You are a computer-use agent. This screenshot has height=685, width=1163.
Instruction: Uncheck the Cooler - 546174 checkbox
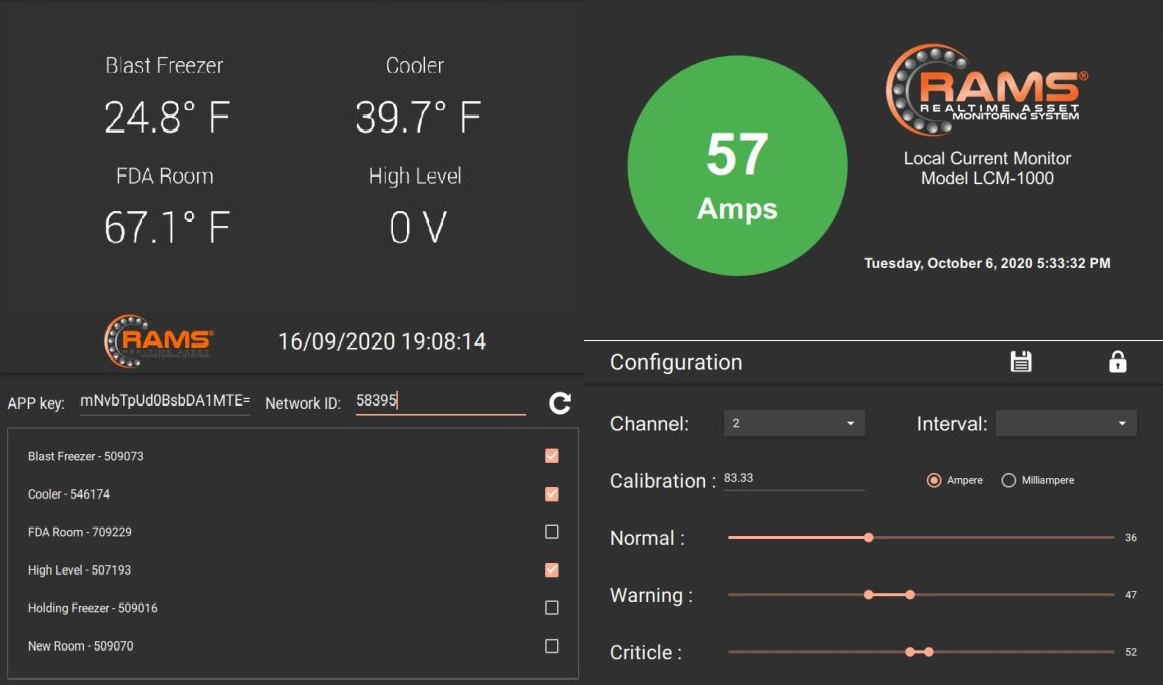point(551,494)
